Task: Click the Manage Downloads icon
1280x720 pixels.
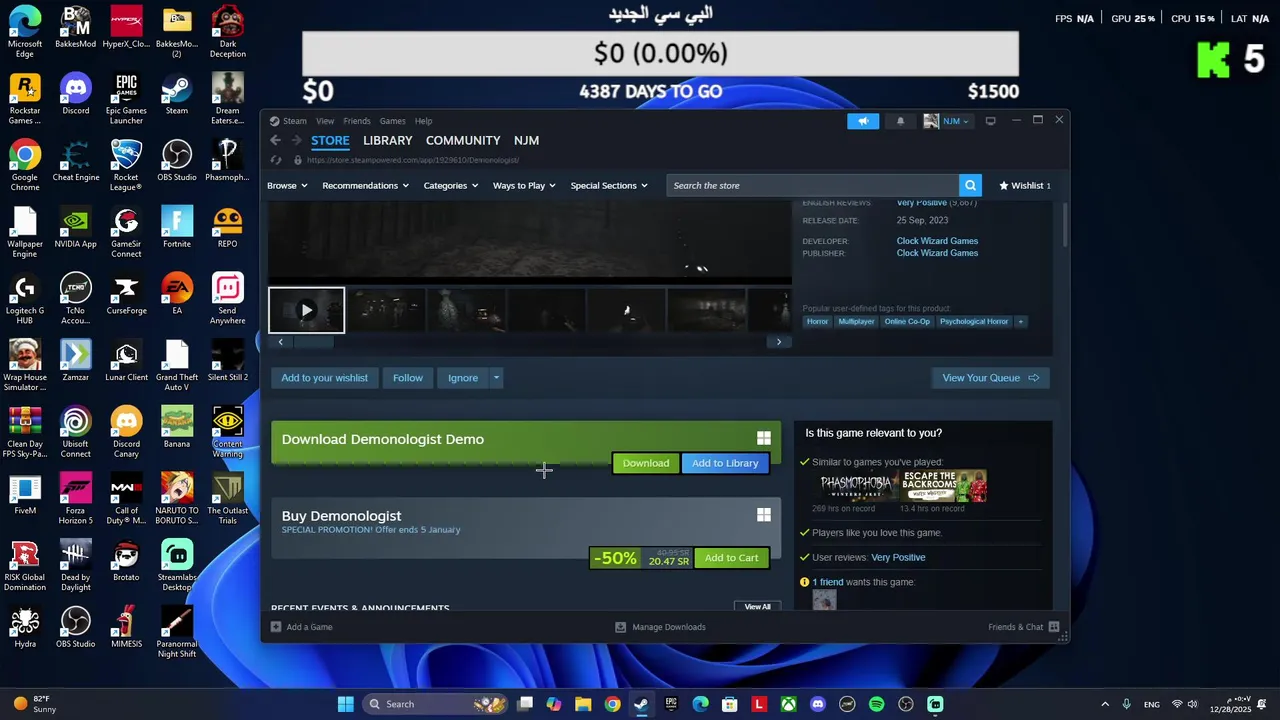Action: (x=620, y=627)
